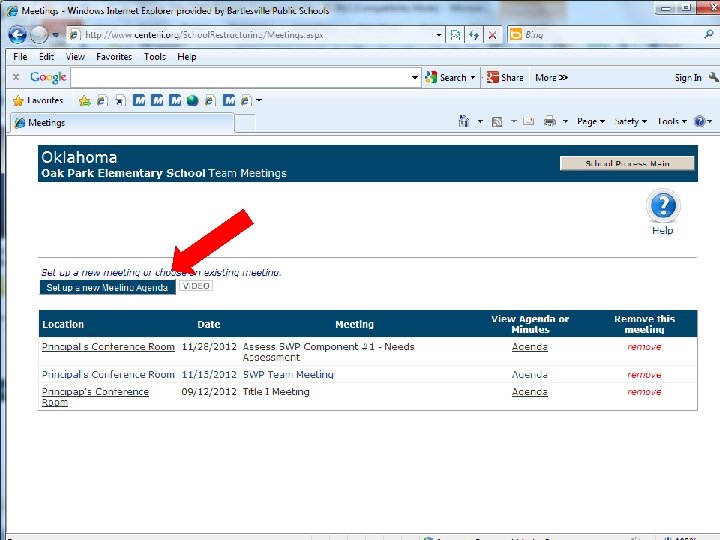Open Agenda for Assess SWP Component #1 meeting
The image size is (720, 540).
click(529, 347)
